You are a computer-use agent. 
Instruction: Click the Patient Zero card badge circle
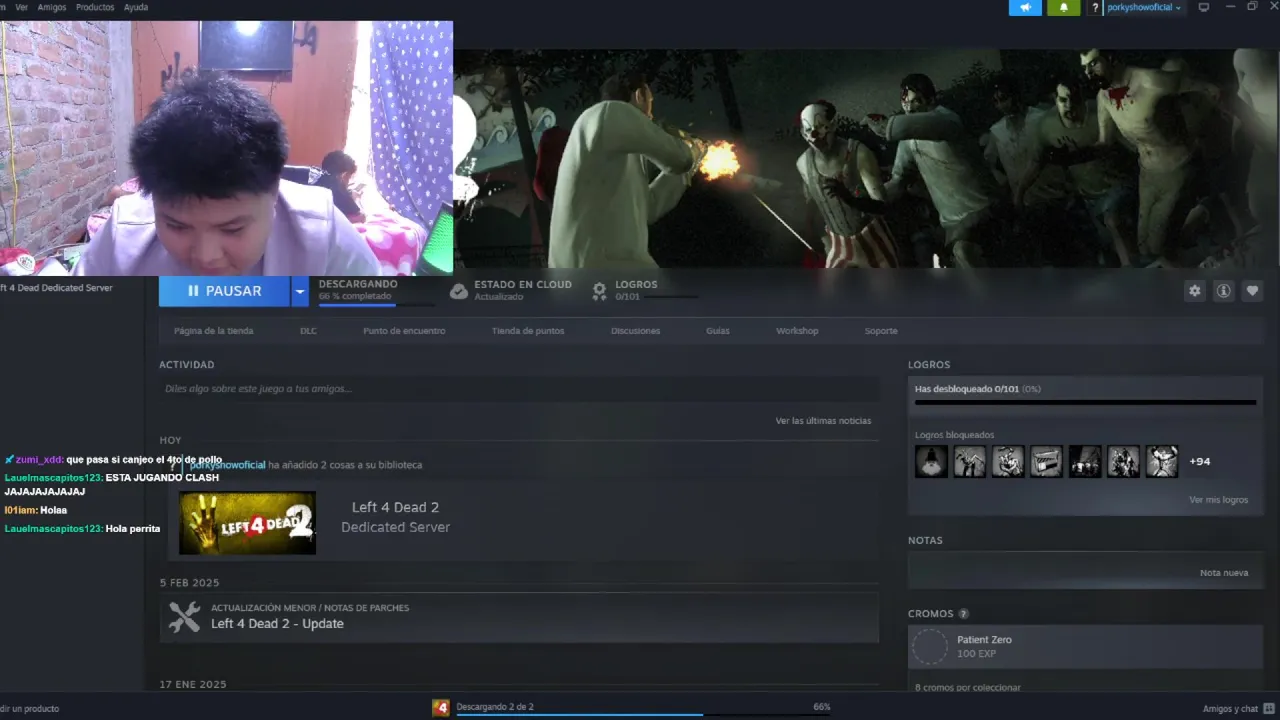(930, 647)
